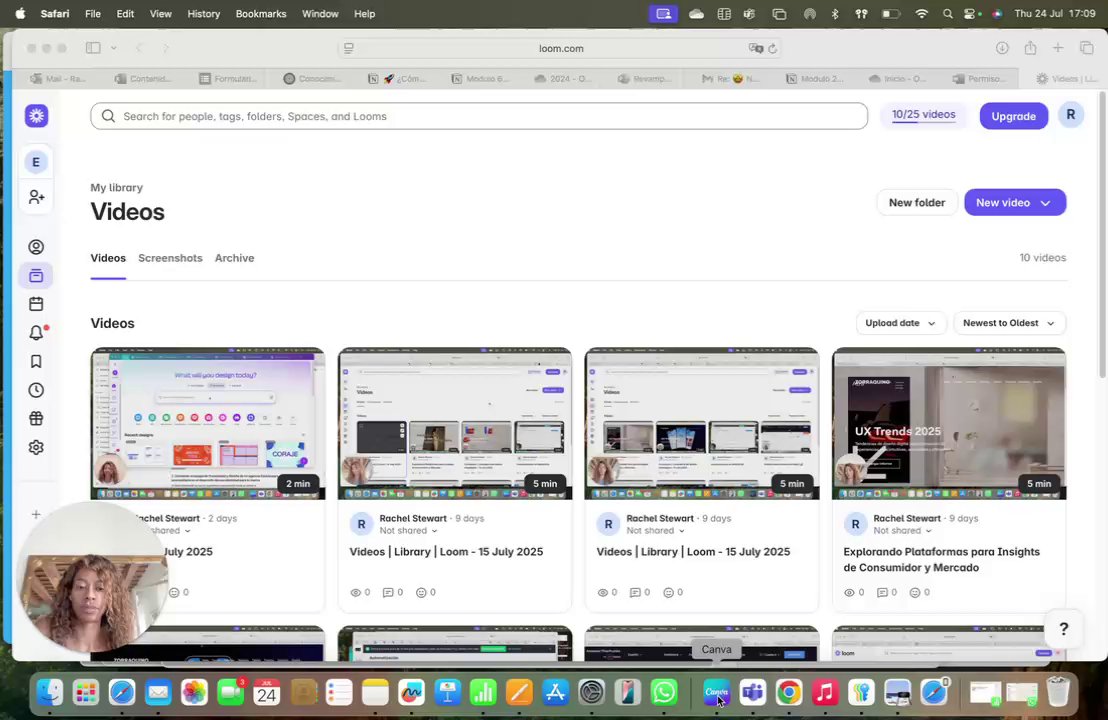1108x720 pixels.
Task: Click the plus icon in Loom sidebar
Action: 36,514
